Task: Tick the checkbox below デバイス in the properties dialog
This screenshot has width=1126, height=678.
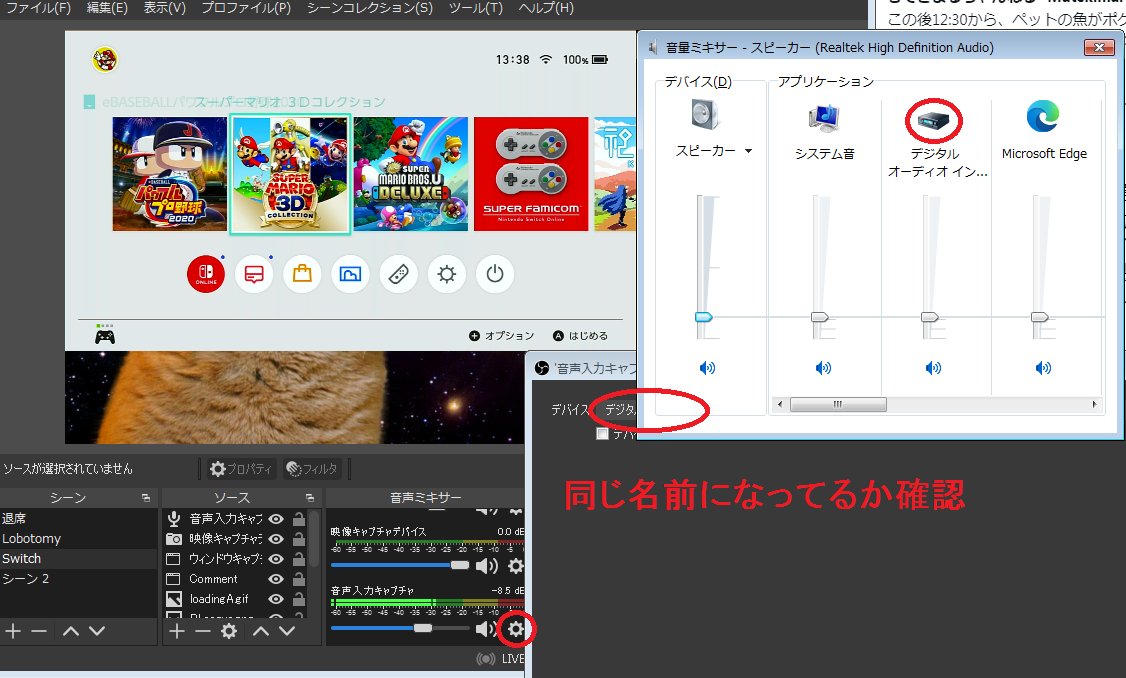Action: coord(602,434)
